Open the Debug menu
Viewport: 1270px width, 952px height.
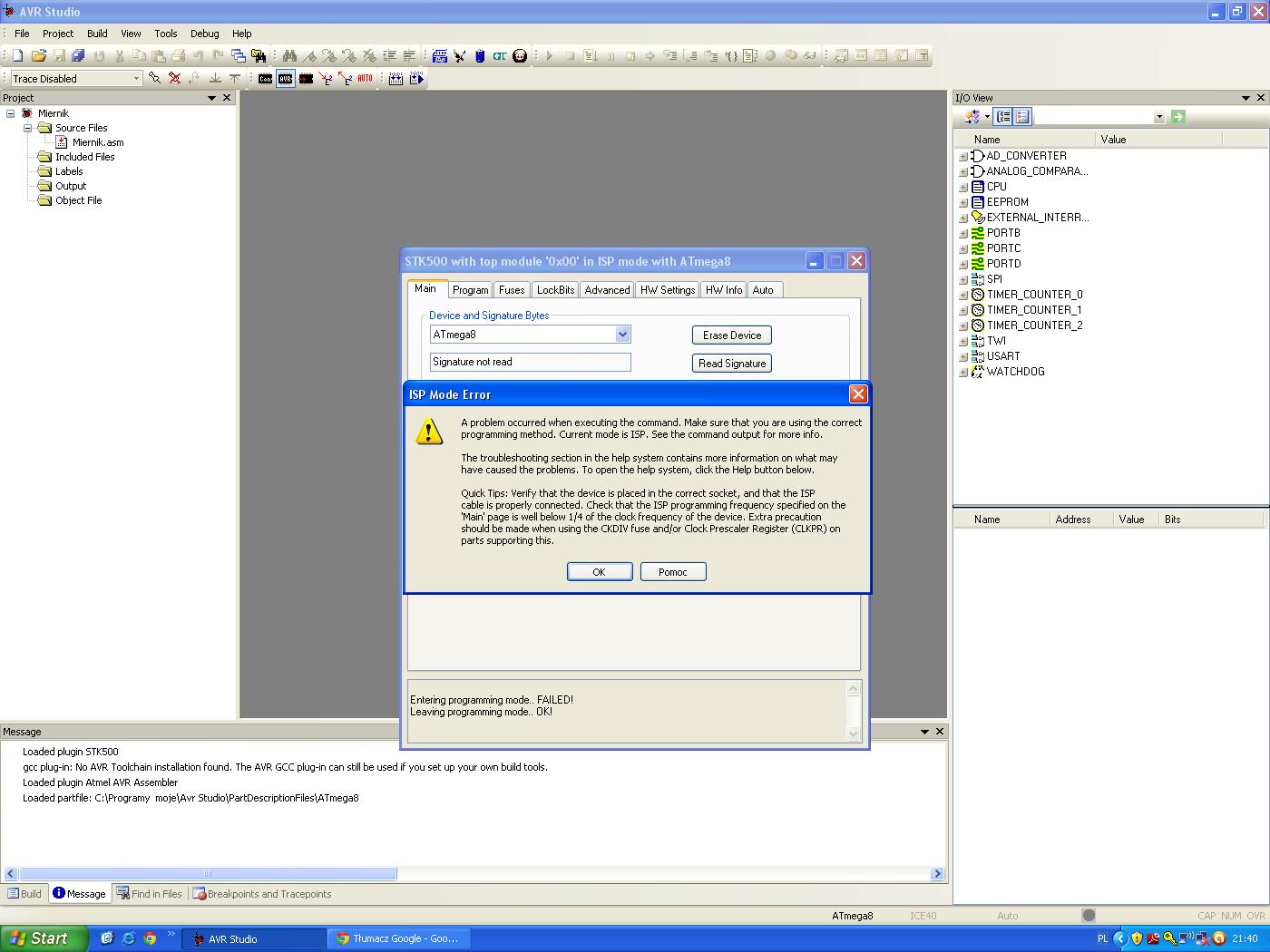point(204,34)
